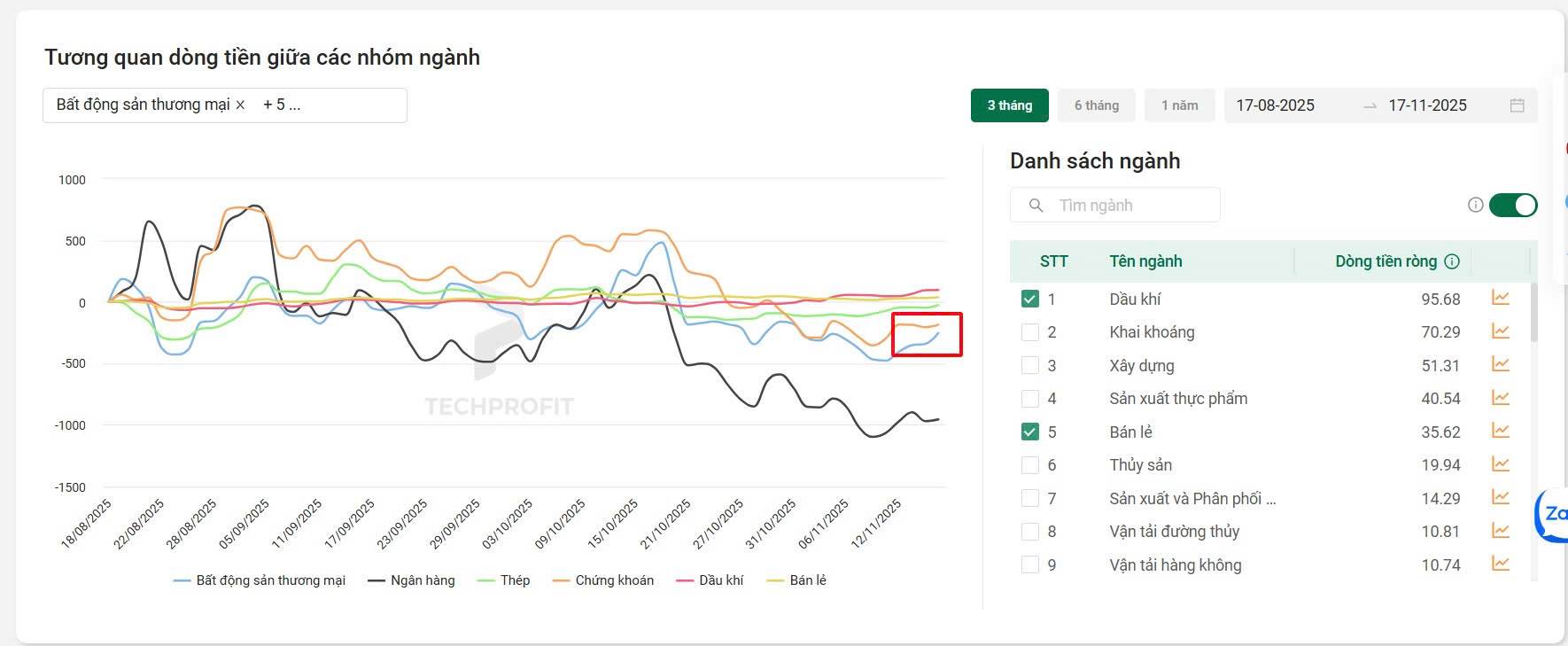Click the info icon next to the toggle
The image size is (1568, 646).
pyautogui.click(x=1475, y=206)
